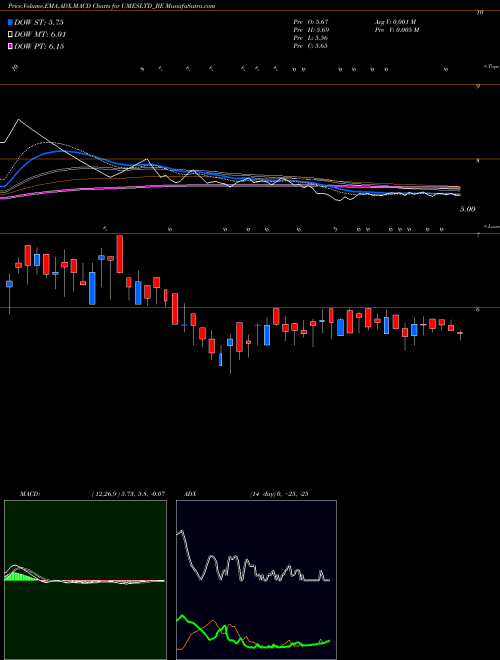The height and width of the screenshot is (660, 500).
Task: Click the MACD panel title label
Action: 29,494
